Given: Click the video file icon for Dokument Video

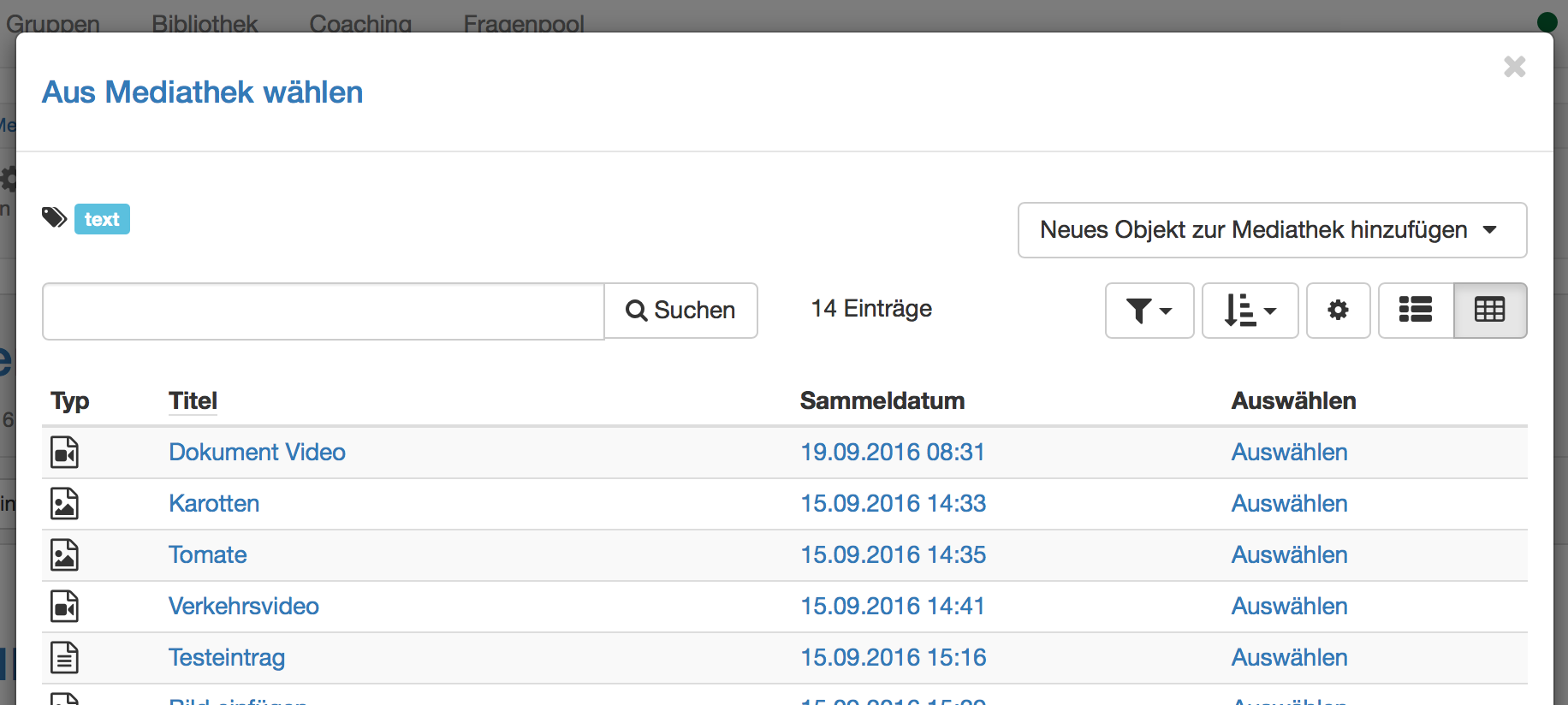Looking at the screenshot, I should coord(64,453).
